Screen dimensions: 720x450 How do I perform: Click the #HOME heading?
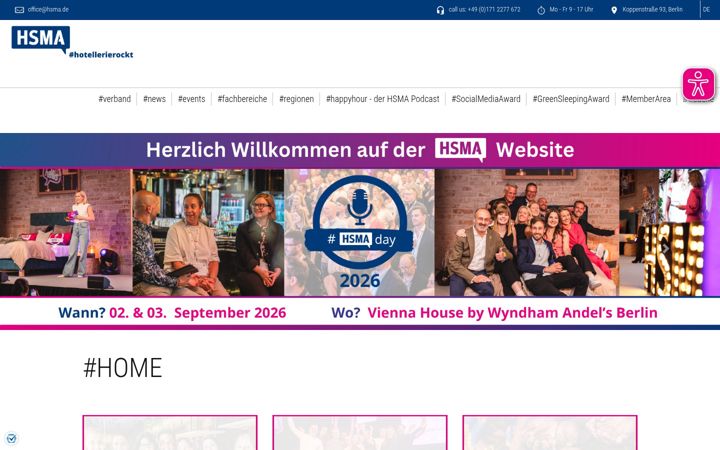[123, 368]
